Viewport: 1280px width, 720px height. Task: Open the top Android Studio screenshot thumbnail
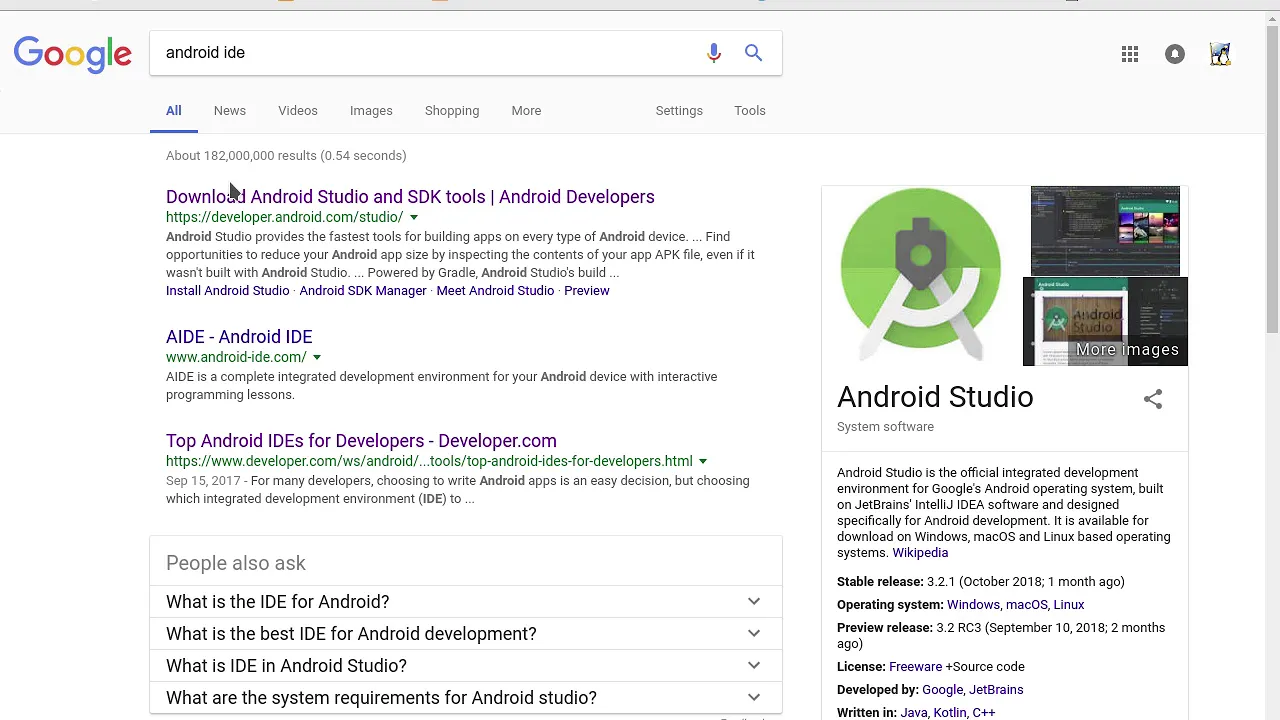1105,230
